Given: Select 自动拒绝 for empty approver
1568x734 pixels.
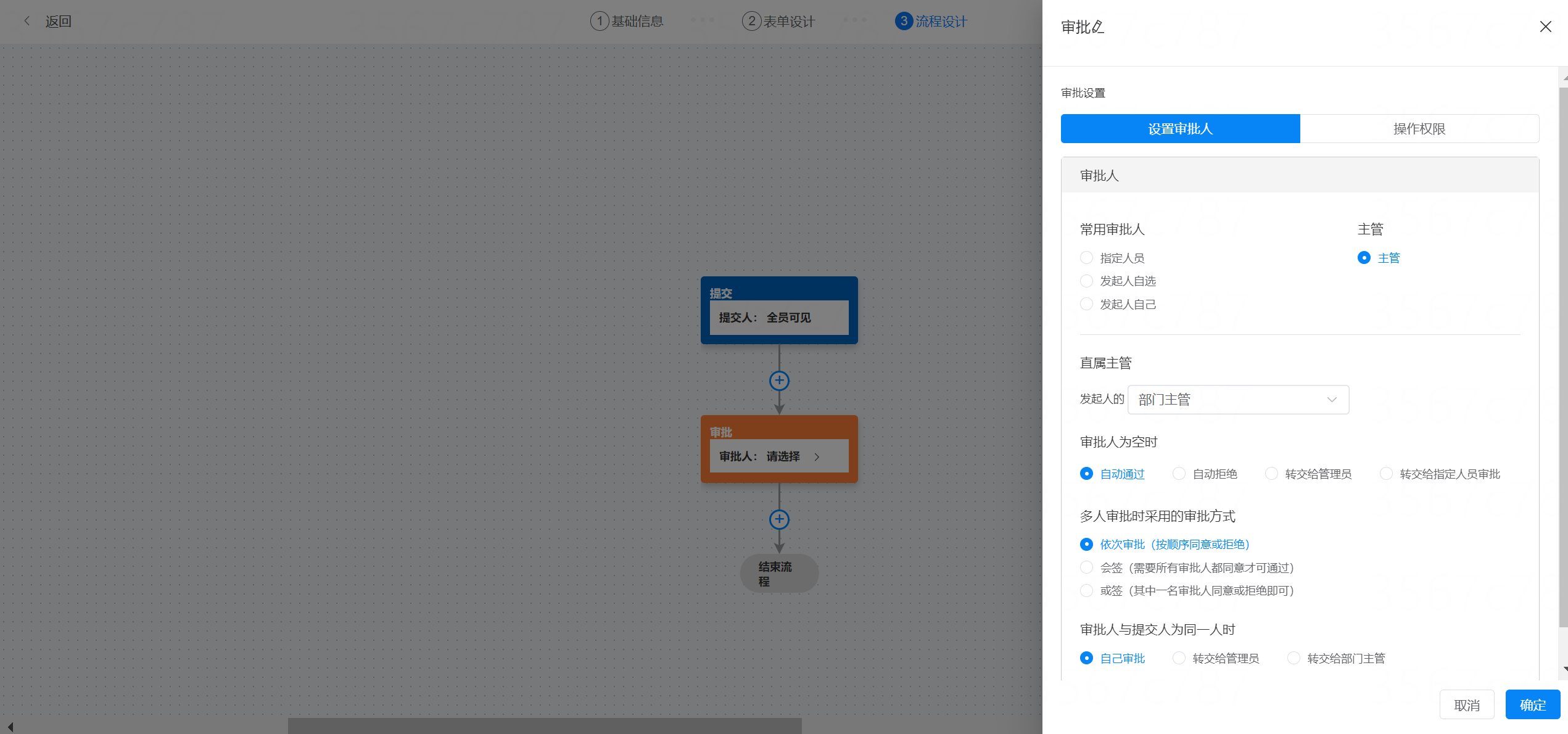Looking at the screenshot, I should tap(1179, 474).
